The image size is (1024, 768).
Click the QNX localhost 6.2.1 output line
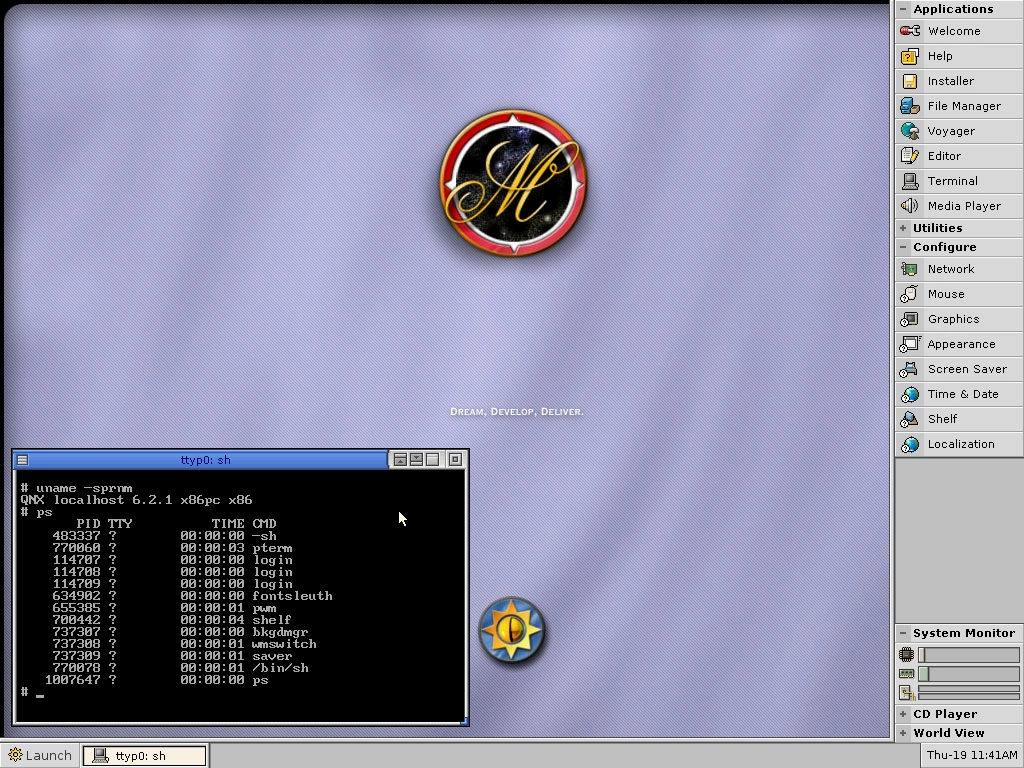click(136, 500)
